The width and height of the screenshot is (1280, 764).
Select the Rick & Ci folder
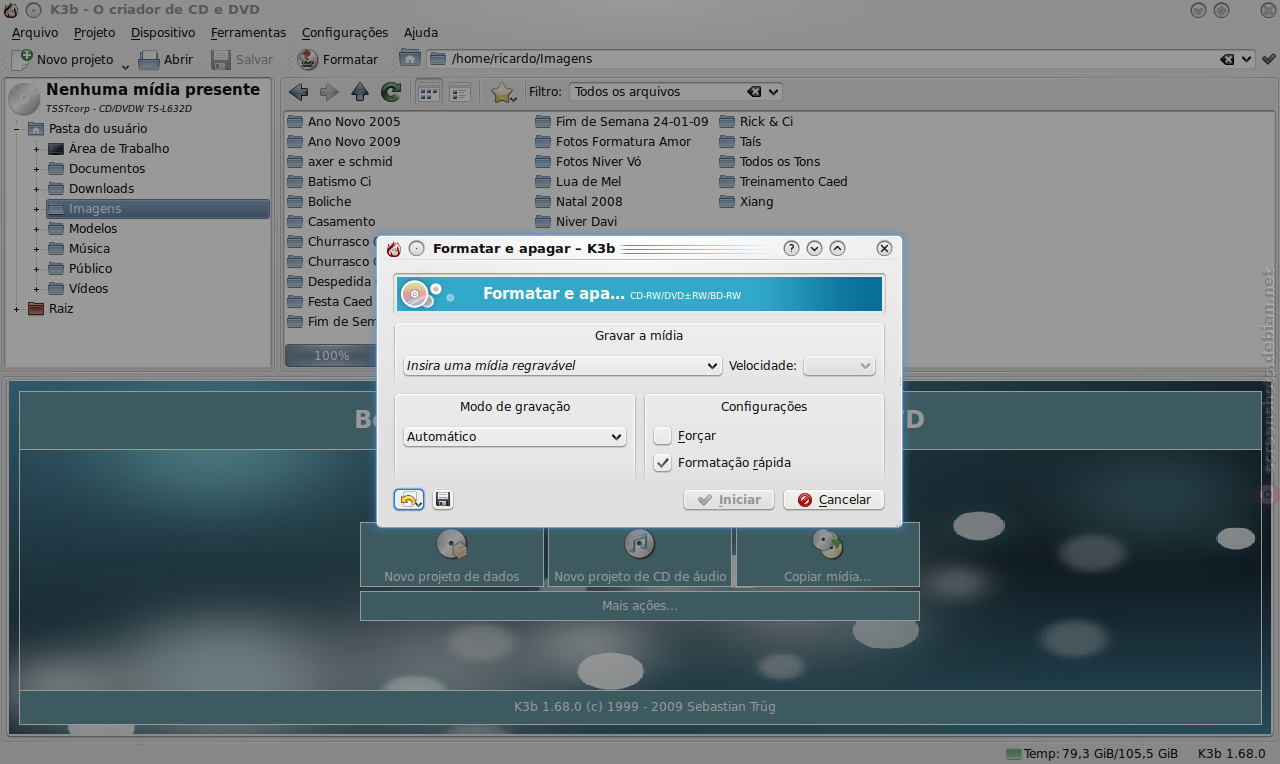pyautogui.click(x=756, y=121)
